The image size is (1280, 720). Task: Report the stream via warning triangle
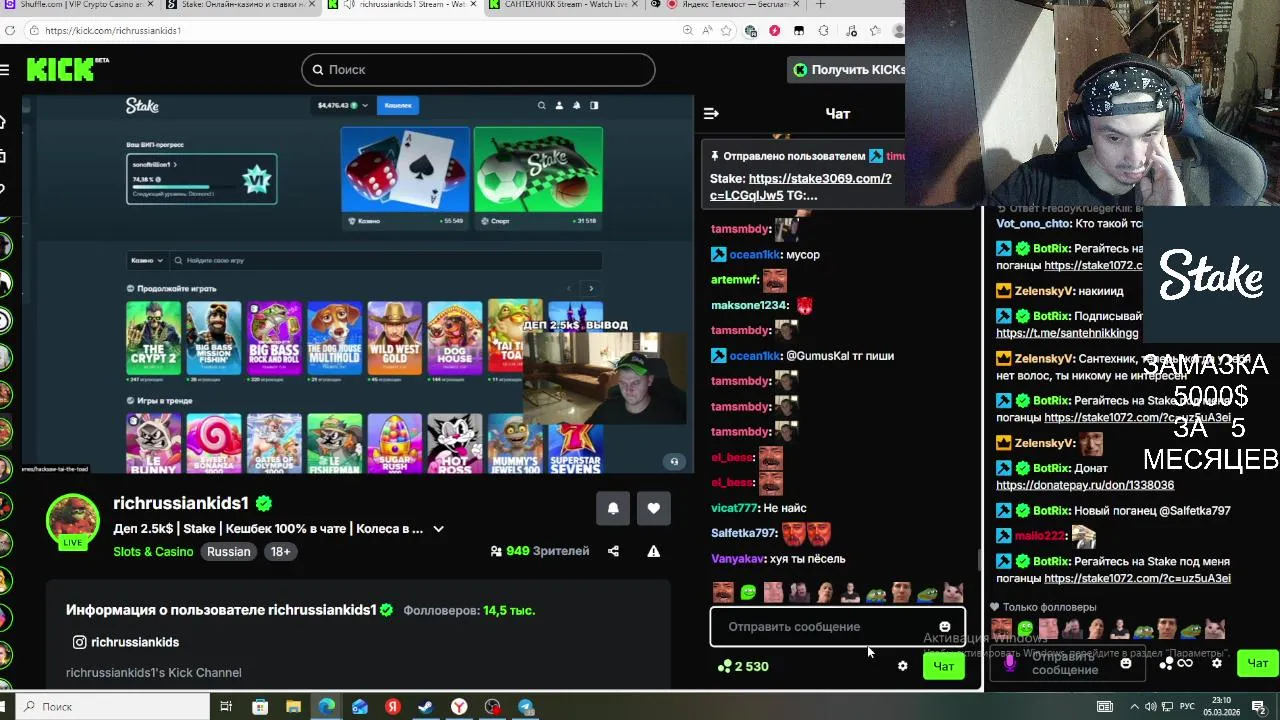coord(653,551)
